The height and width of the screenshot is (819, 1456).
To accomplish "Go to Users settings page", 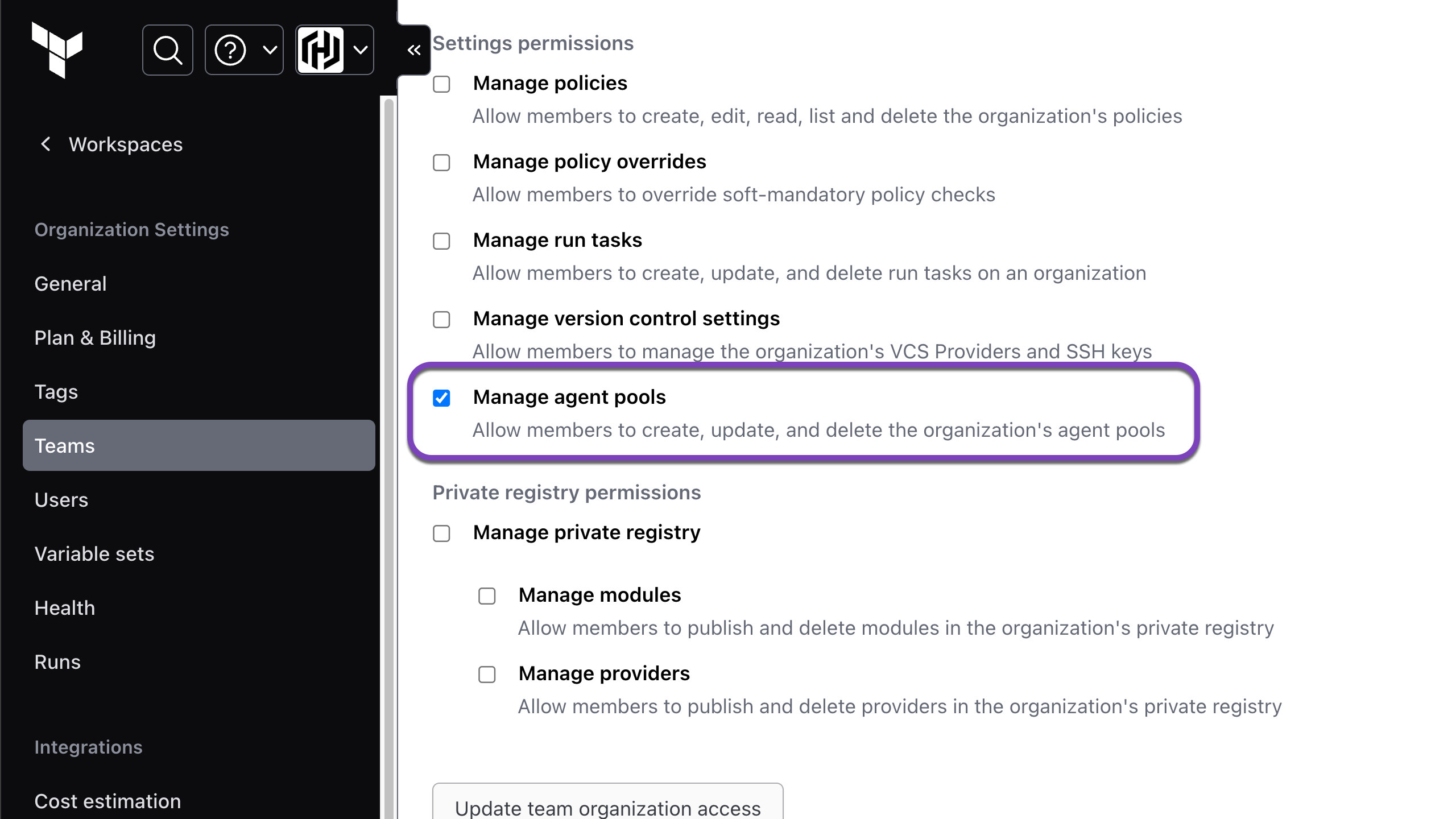I will [x=61, y=500].
